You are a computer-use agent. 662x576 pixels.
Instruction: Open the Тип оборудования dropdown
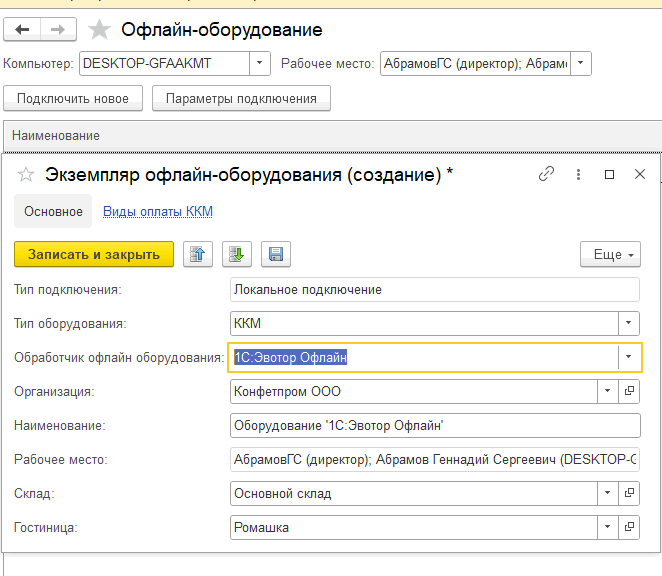pyautogui.click(x=629, y=323)
